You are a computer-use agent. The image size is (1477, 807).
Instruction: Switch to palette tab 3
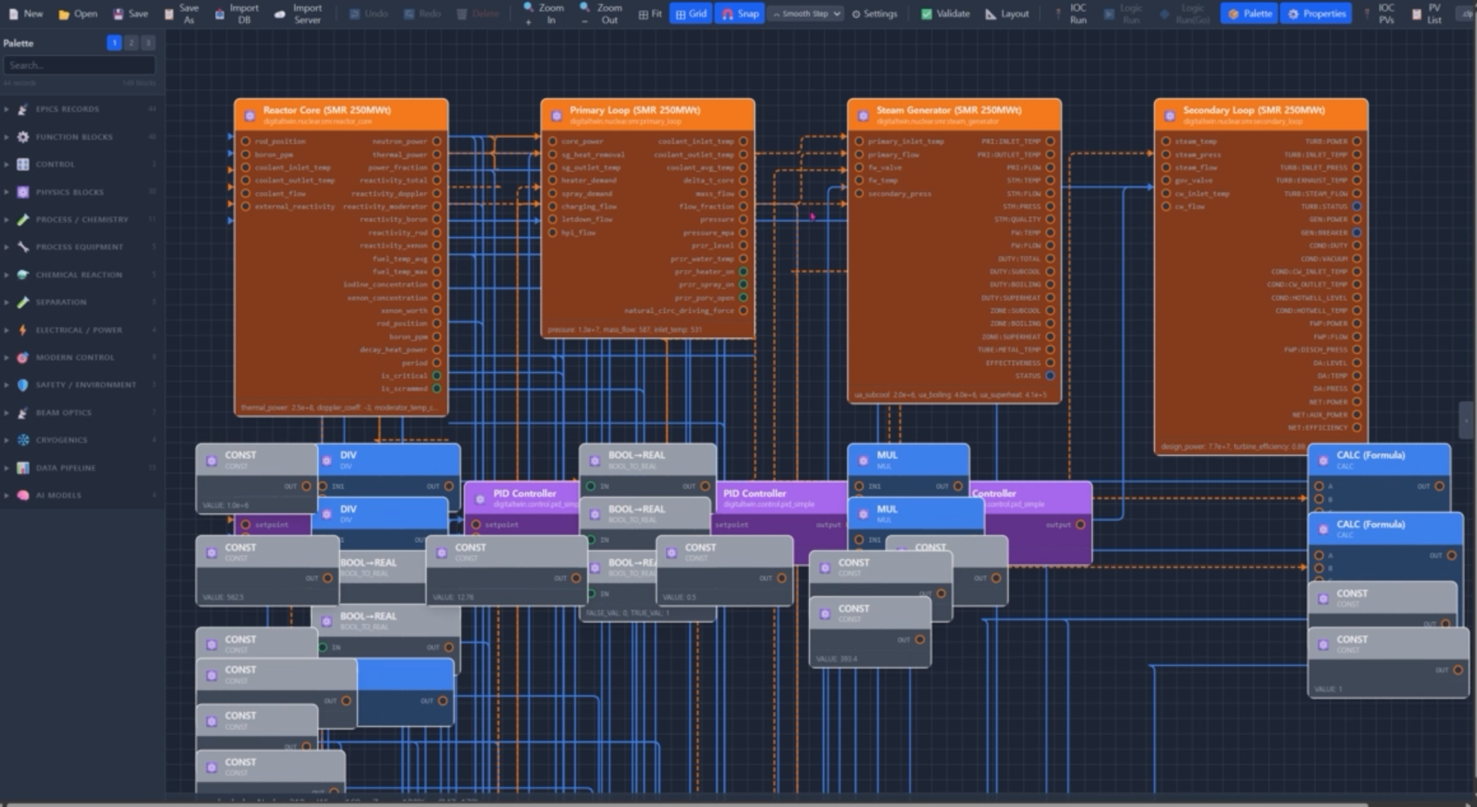[x=148, y=43]
